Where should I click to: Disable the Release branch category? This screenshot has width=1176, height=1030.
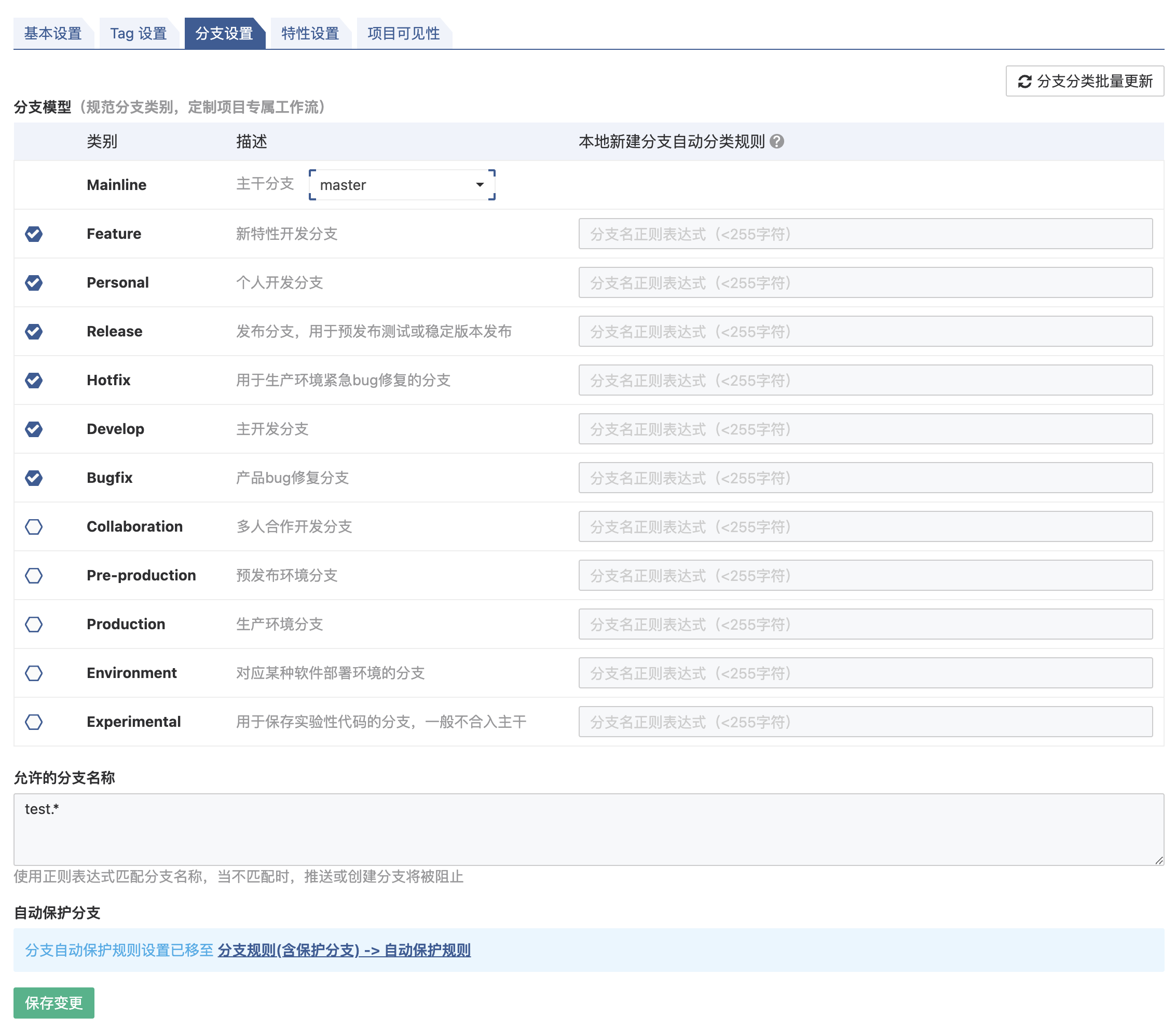[34, 332]
